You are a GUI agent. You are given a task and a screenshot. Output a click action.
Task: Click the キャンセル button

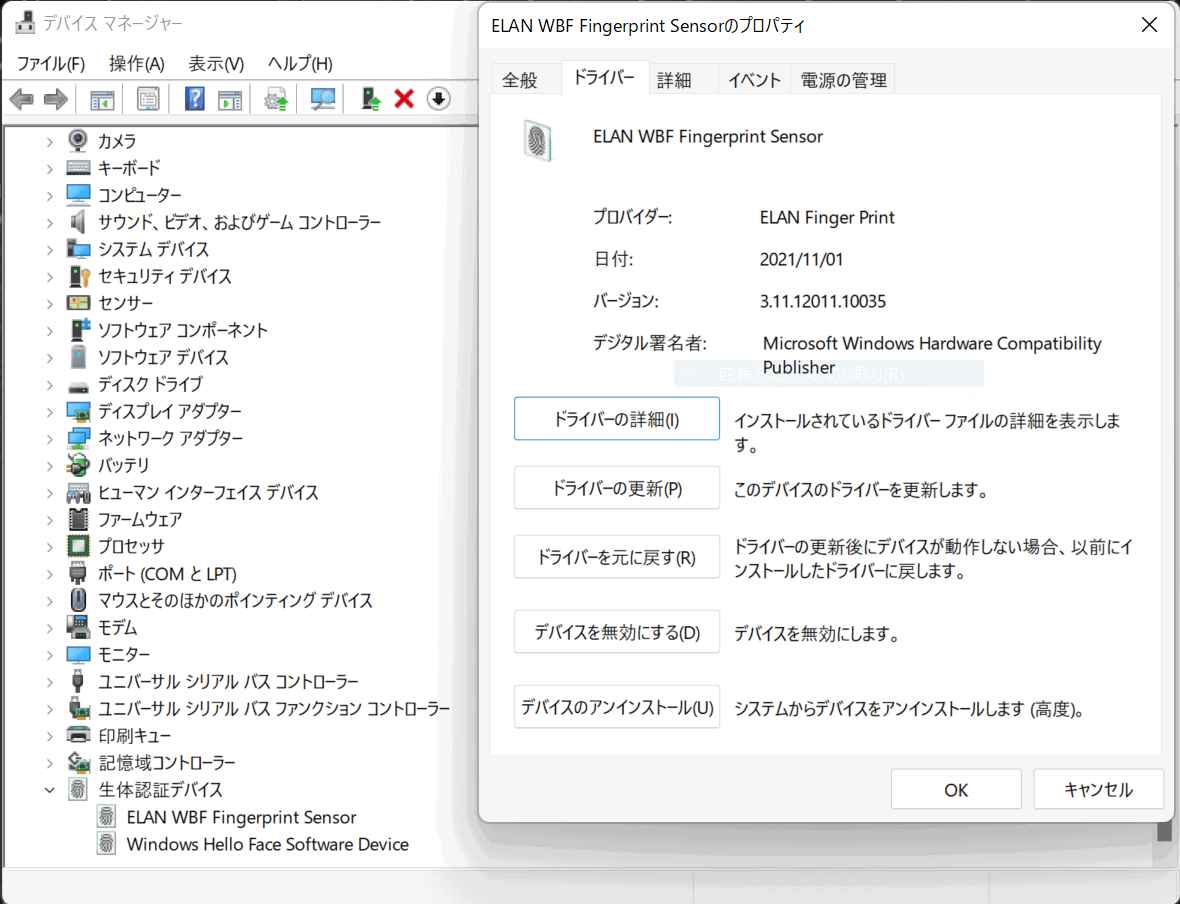pos(1098,790)
